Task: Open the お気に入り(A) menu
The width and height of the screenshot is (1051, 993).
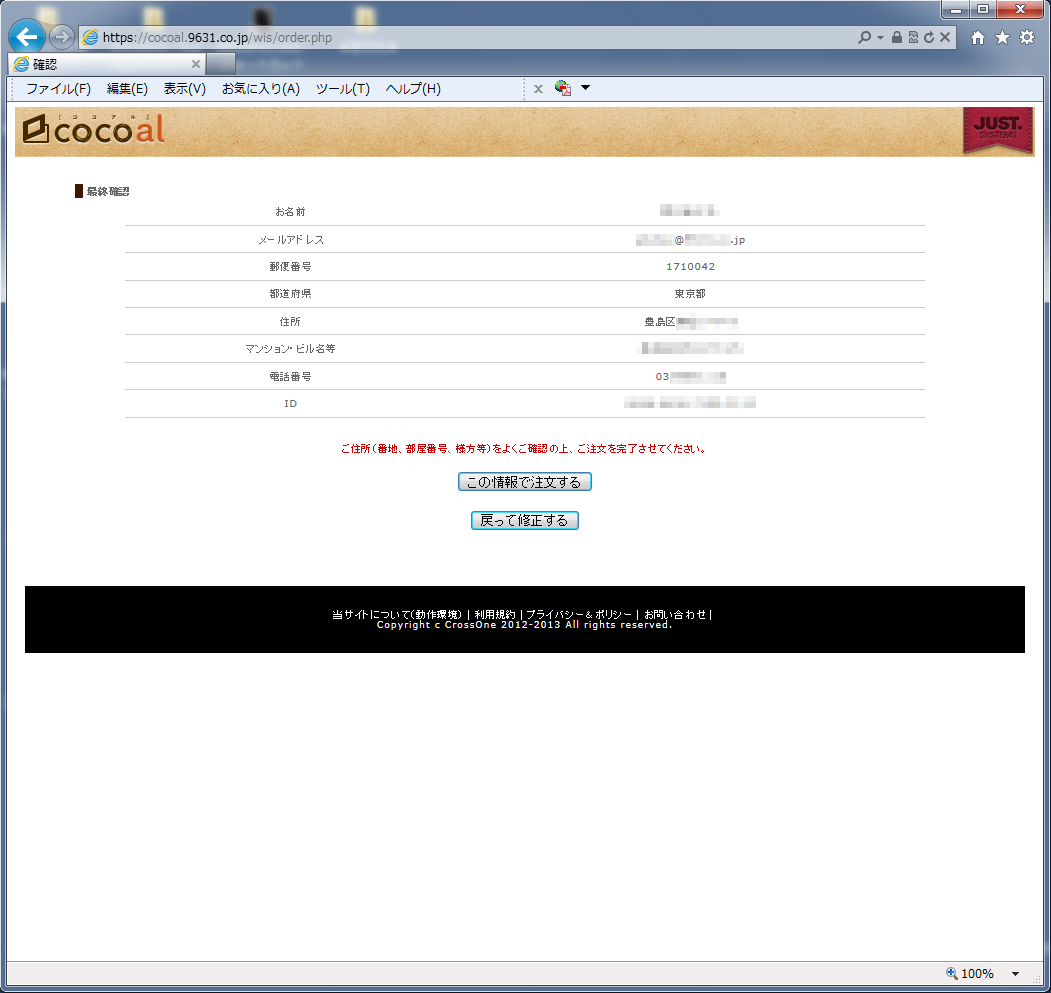Action: click(260, 89)
